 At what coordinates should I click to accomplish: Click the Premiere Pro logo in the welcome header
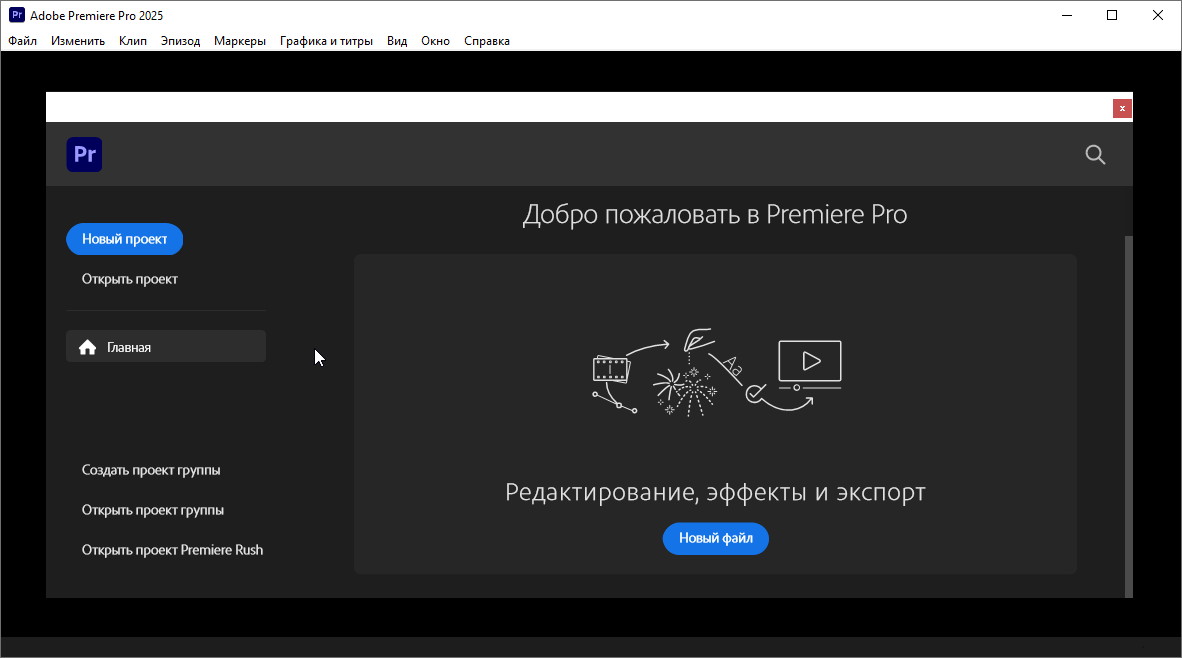[x=84, y=155]
